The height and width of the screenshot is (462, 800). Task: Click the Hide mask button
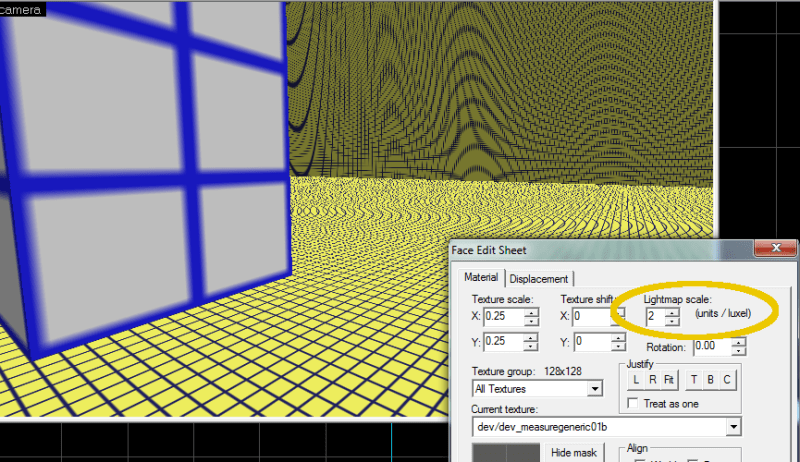pos(573,453)
